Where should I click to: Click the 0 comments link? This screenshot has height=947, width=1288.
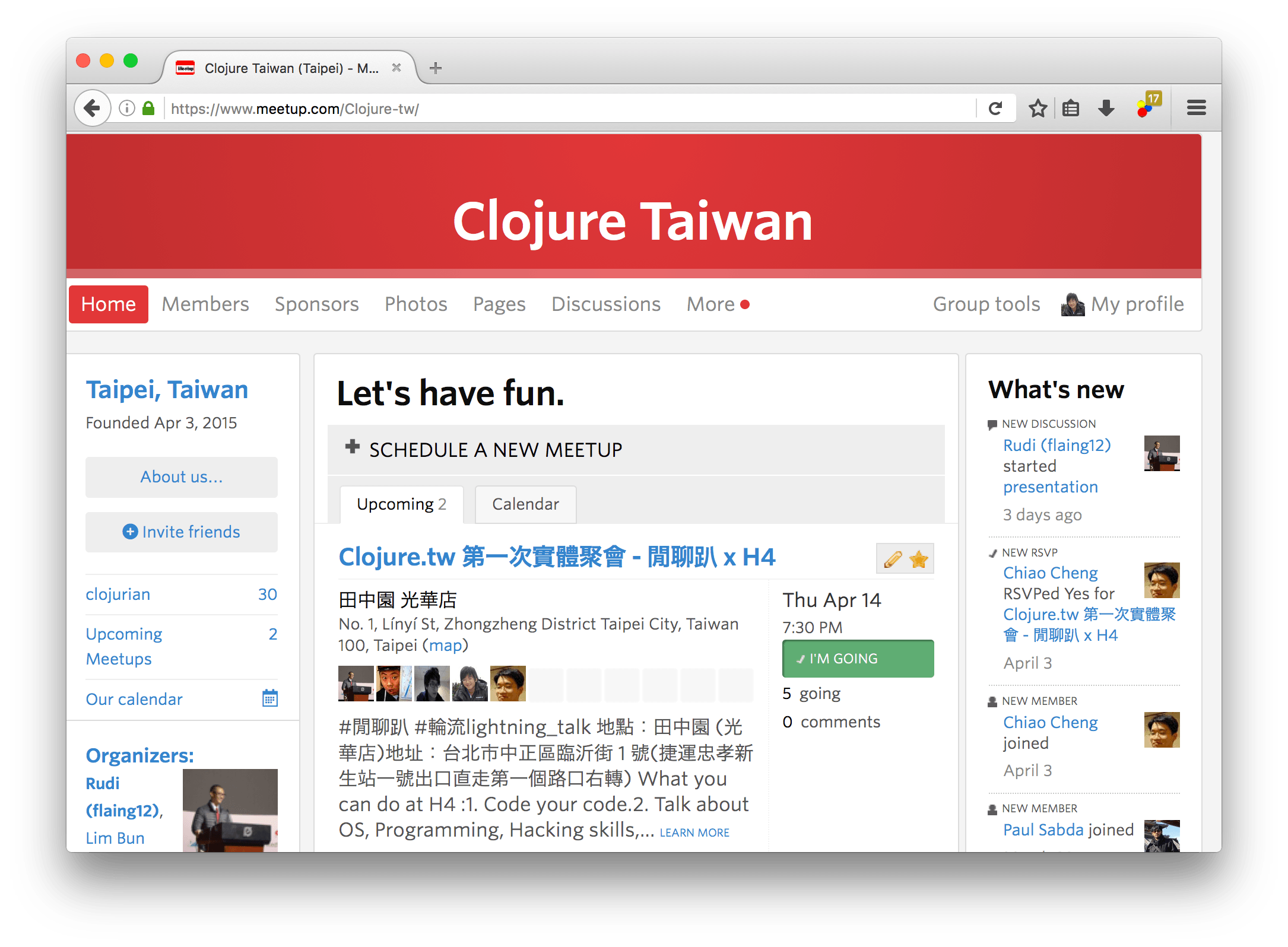tap(831, 722)
